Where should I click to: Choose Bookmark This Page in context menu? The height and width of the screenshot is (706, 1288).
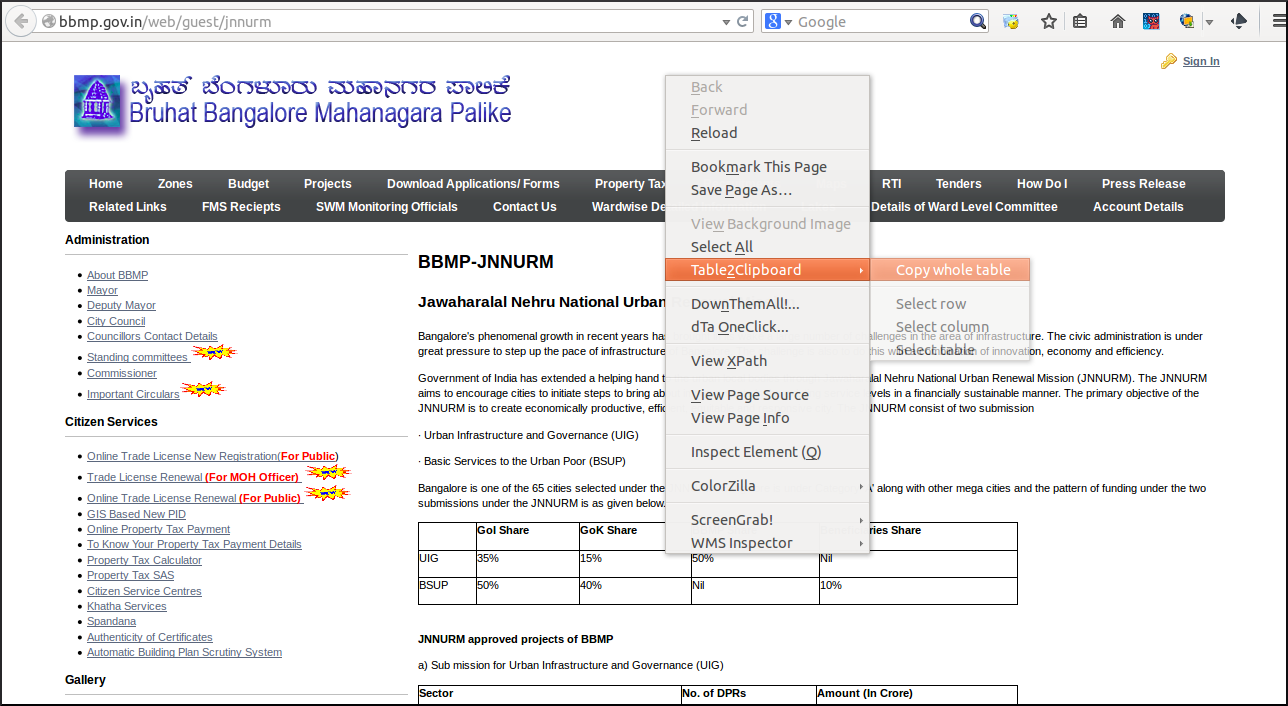(768, 167)
